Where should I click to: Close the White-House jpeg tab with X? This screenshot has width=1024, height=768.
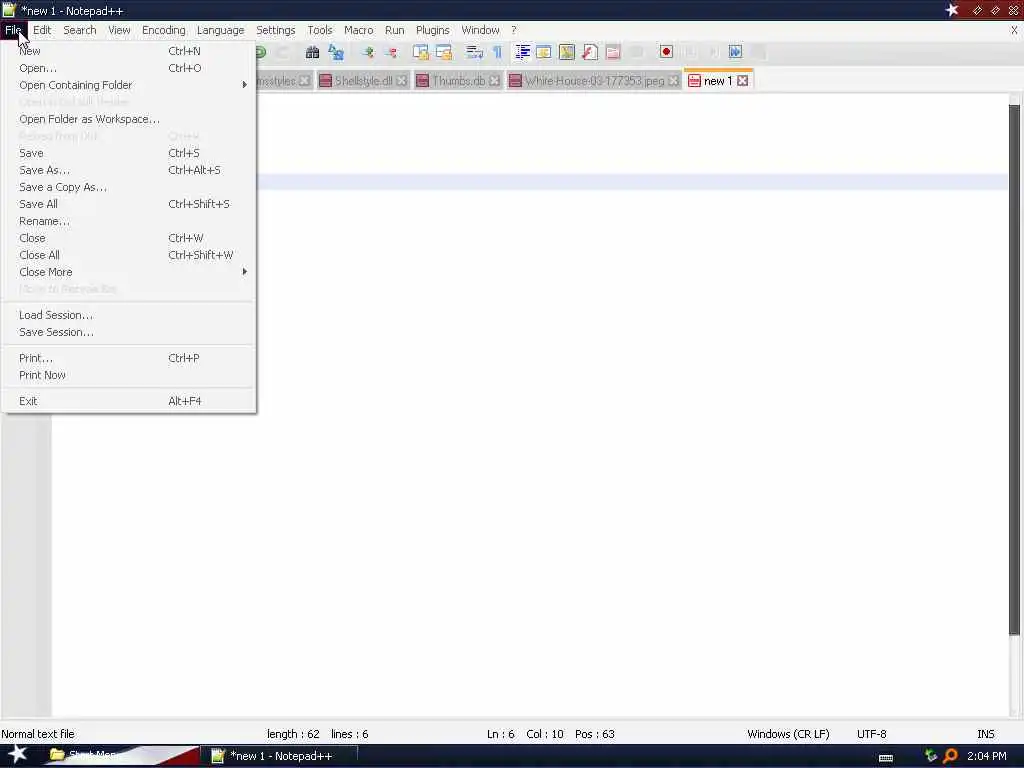673,80
